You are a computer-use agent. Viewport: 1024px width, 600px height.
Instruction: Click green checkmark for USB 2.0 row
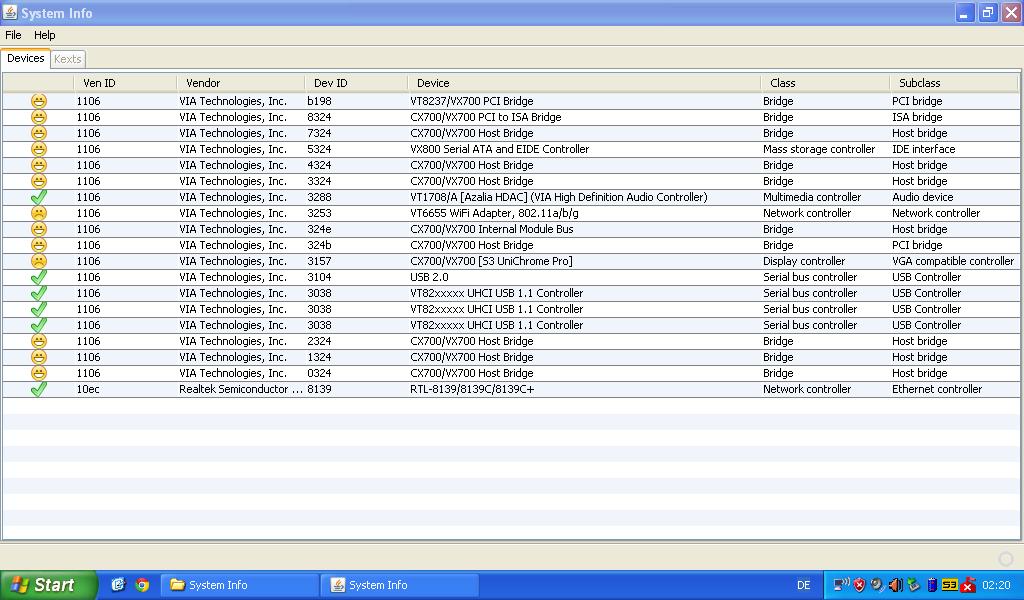pyautogui.click(x=39, y=277)
